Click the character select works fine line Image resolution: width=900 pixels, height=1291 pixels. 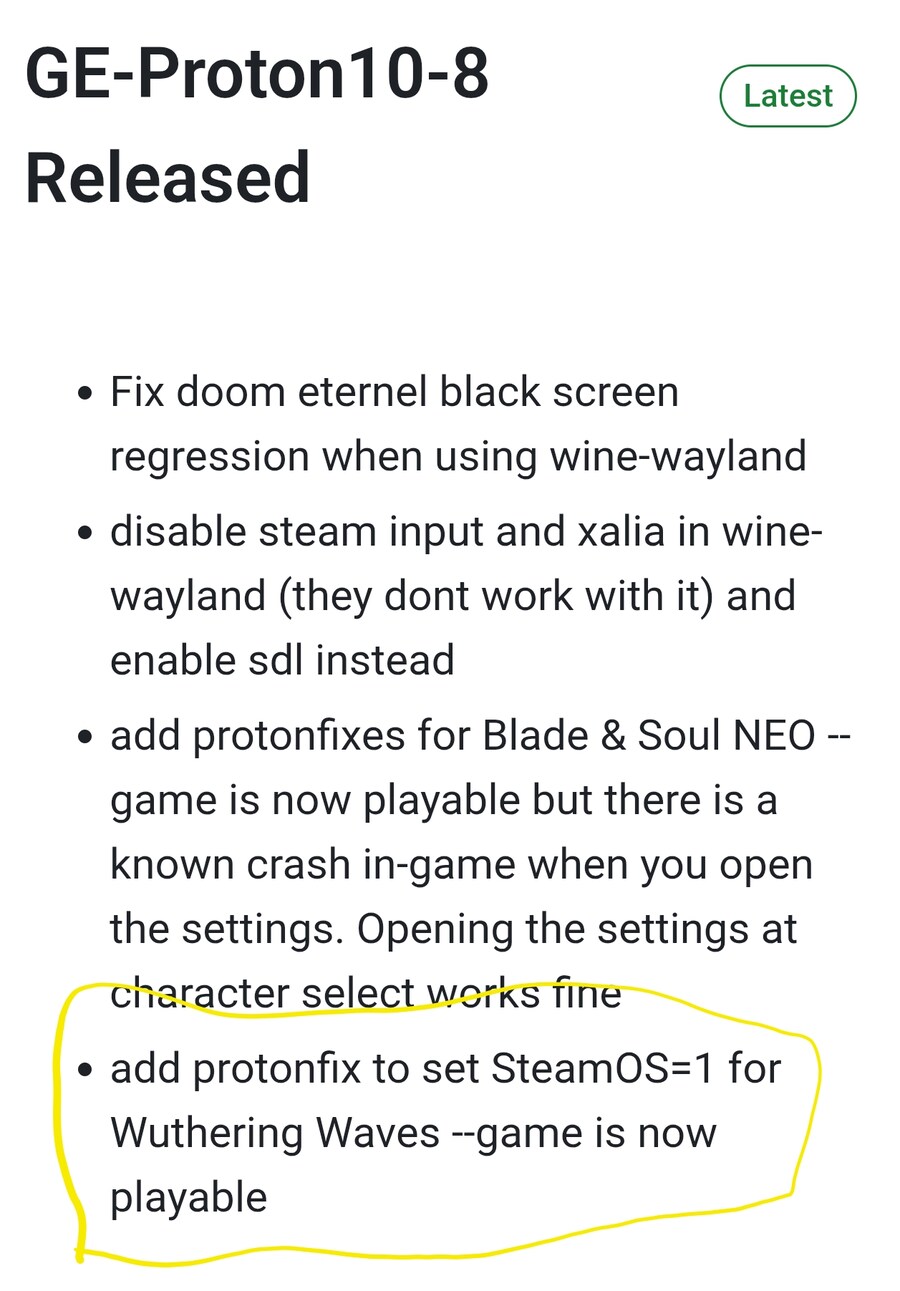365,994
